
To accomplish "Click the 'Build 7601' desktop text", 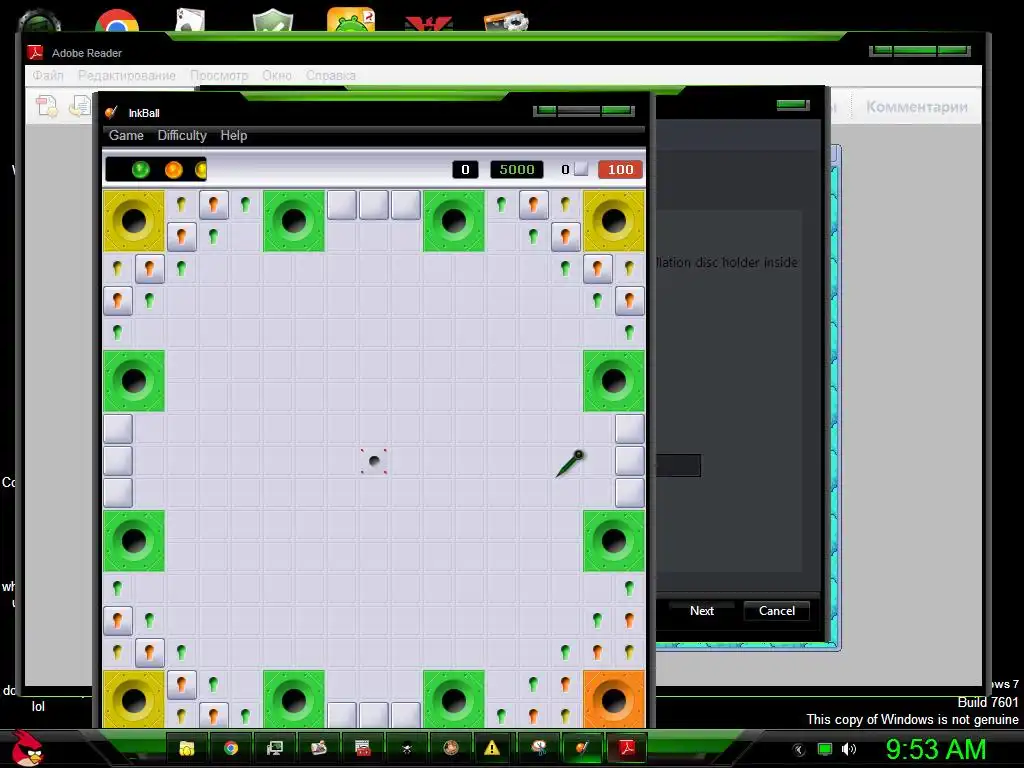I will click(987, 703).
